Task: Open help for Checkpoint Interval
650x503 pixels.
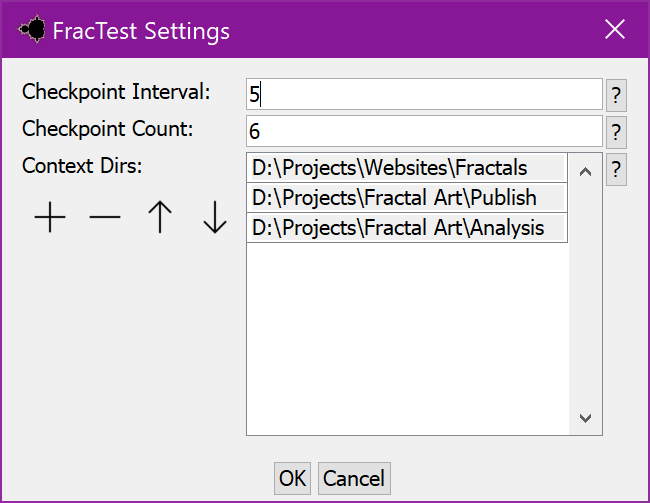Action: 616,95
